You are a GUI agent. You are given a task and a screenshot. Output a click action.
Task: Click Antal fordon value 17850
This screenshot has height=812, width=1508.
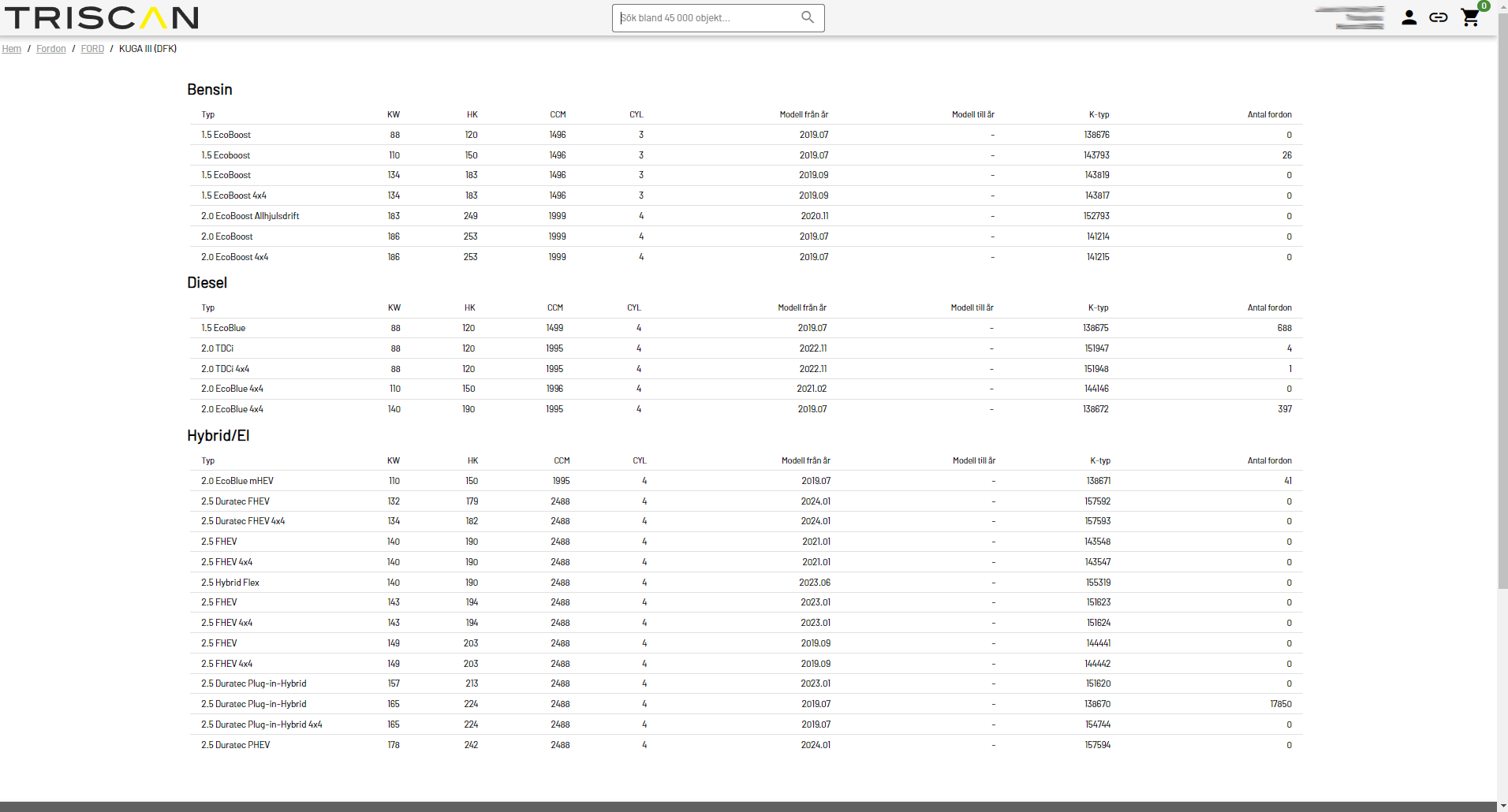click(x=1281, y=704)
